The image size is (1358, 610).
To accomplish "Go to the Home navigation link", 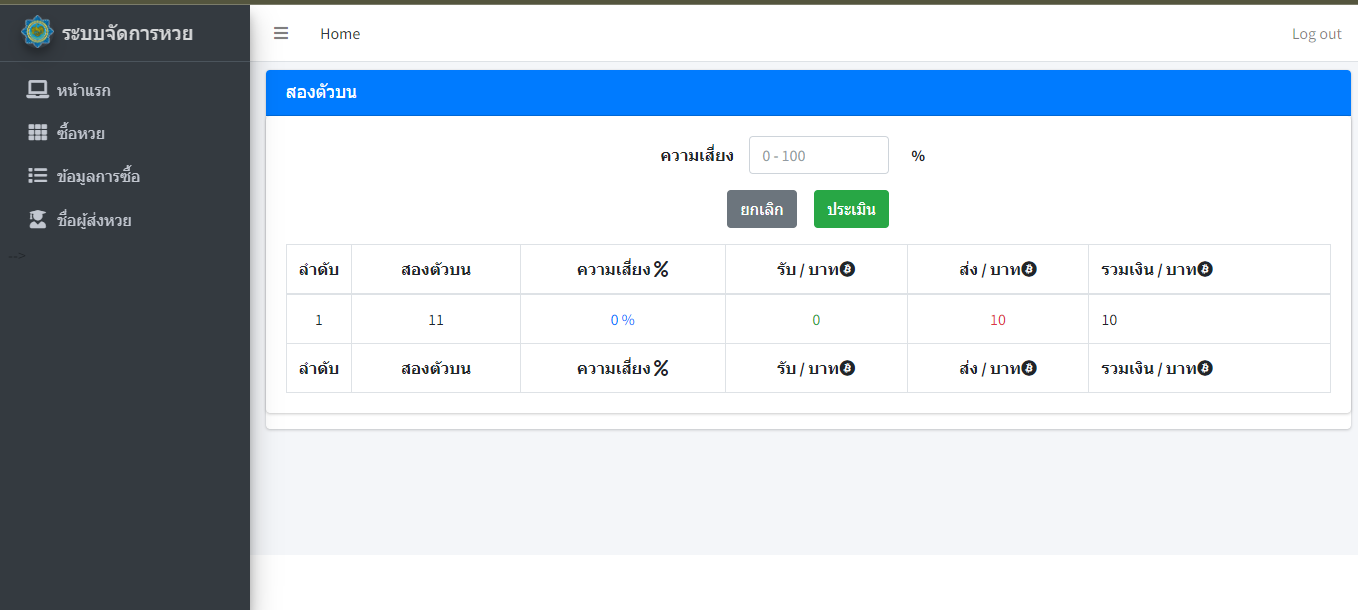I will (x=340, y=34).
